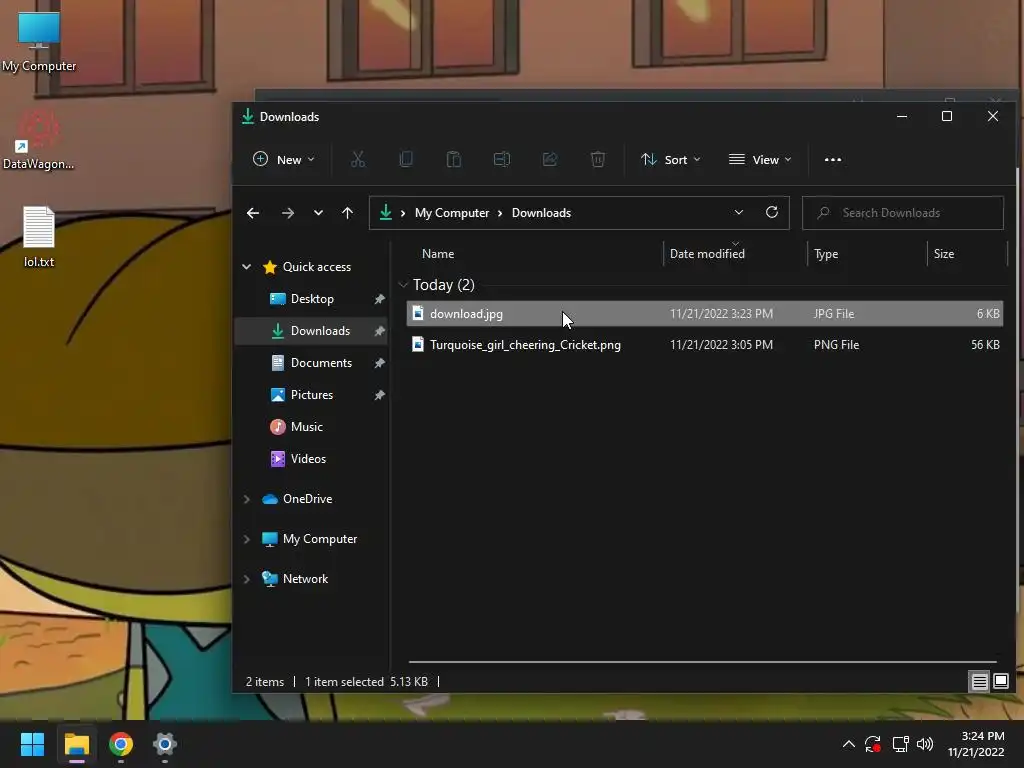Open the My Computer desktop icon
The height and width of the screenshot is (768, 1024).
coord(39,42)
